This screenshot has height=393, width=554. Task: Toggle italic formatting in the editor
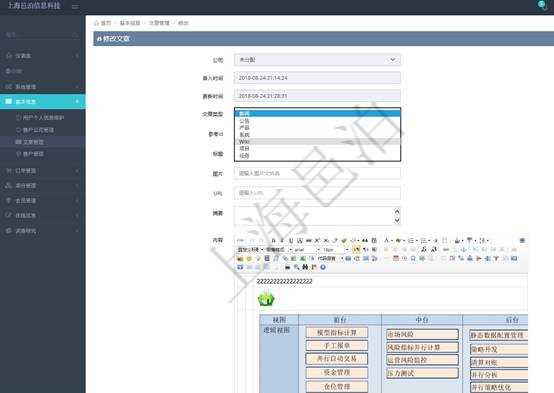tap(282, 241)
